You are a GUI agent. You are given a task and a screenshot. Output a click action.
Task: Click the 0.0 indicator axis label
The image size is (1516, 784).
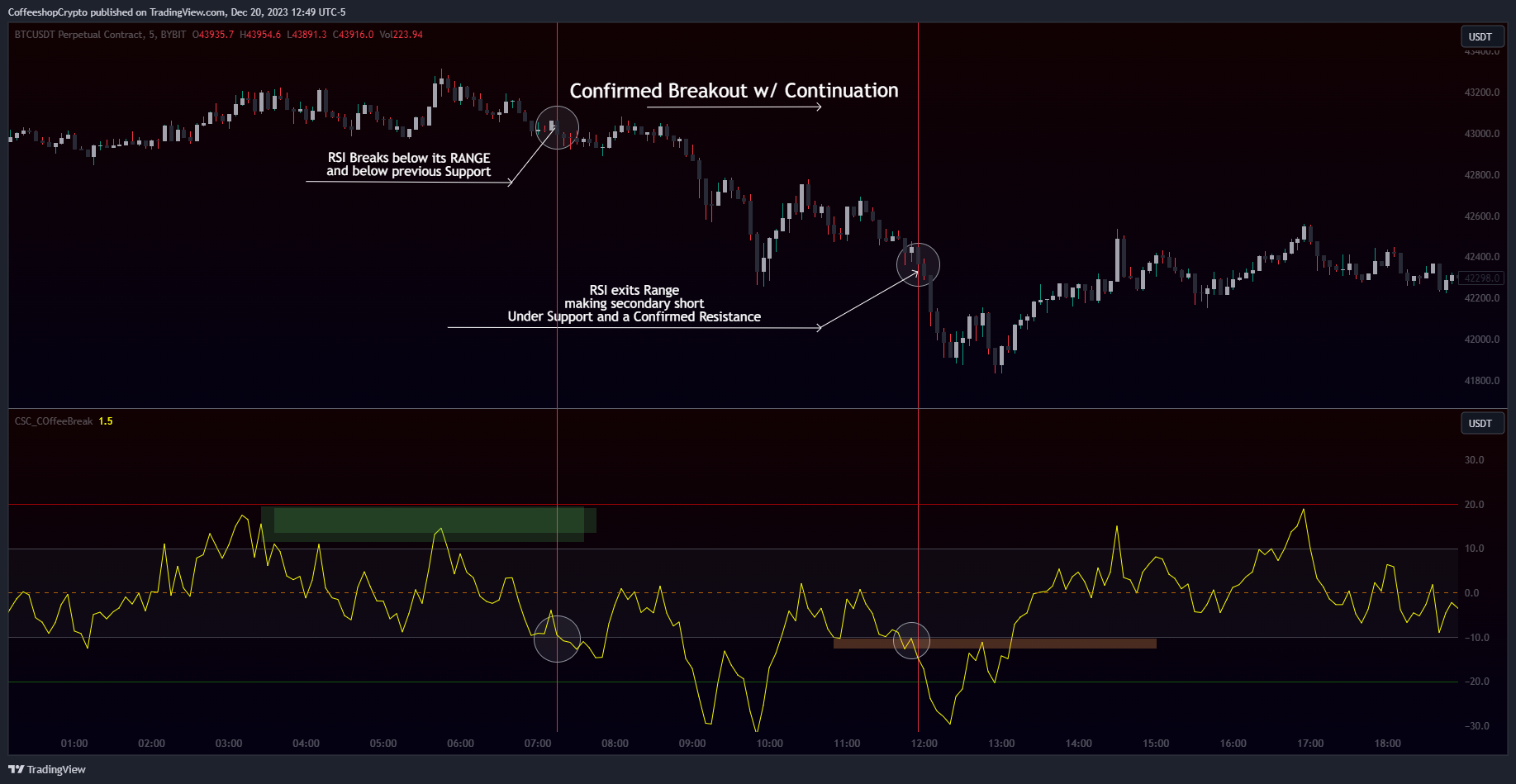pyautogui.click(x=1472, y=593)
